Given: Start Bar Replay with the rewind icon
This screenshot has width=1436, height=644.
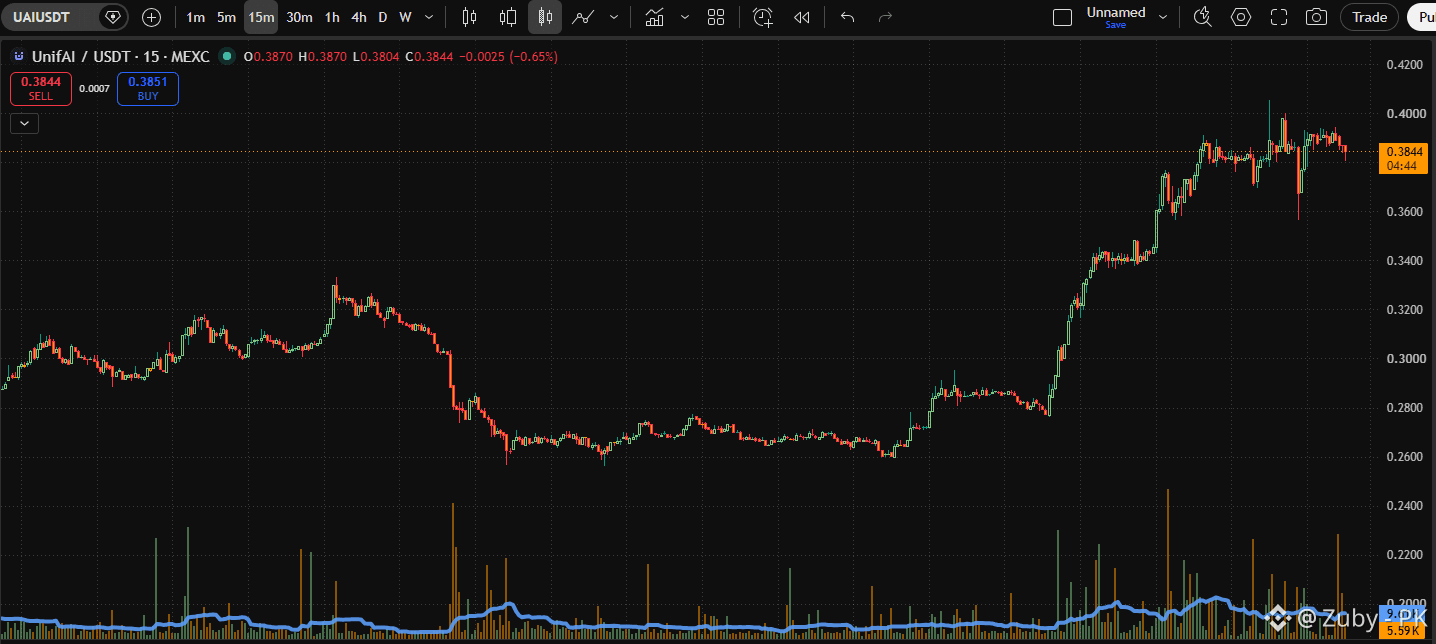Looking at the screenshot, I should (x=801, y=17).
